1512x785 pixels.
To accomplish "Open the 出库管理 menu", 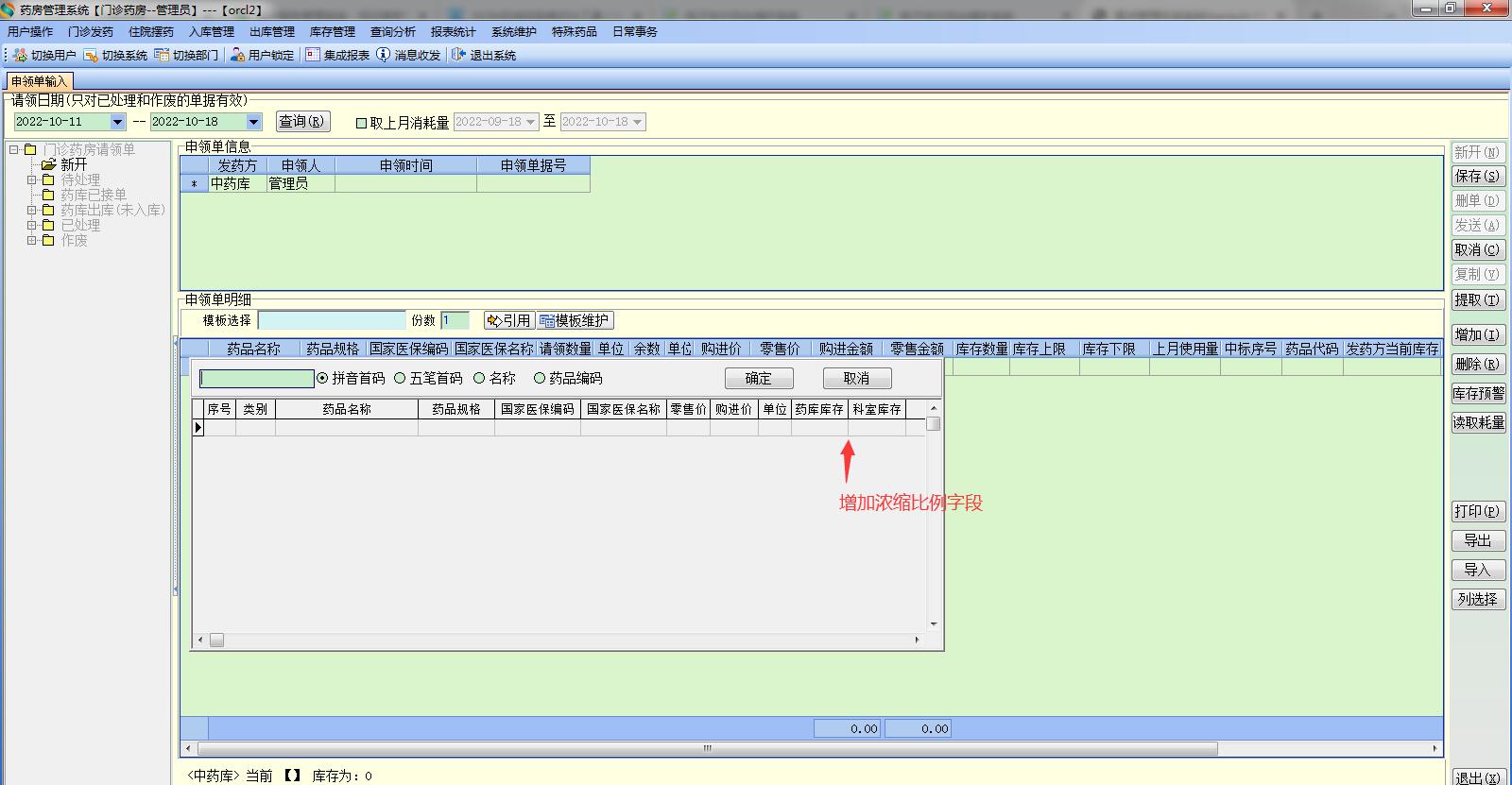I will tap(272, 31).
